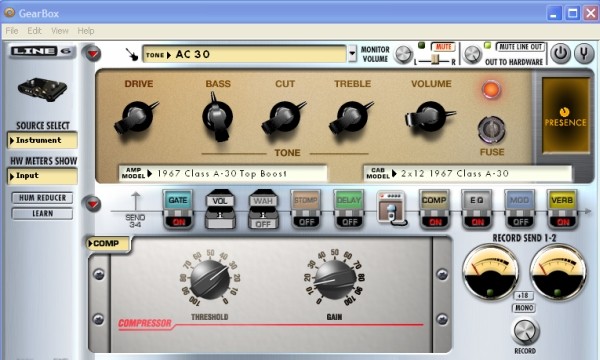Viewport: 600px width, 360px height.
Task: Click the LEARN button
Action: click(42, 213)
